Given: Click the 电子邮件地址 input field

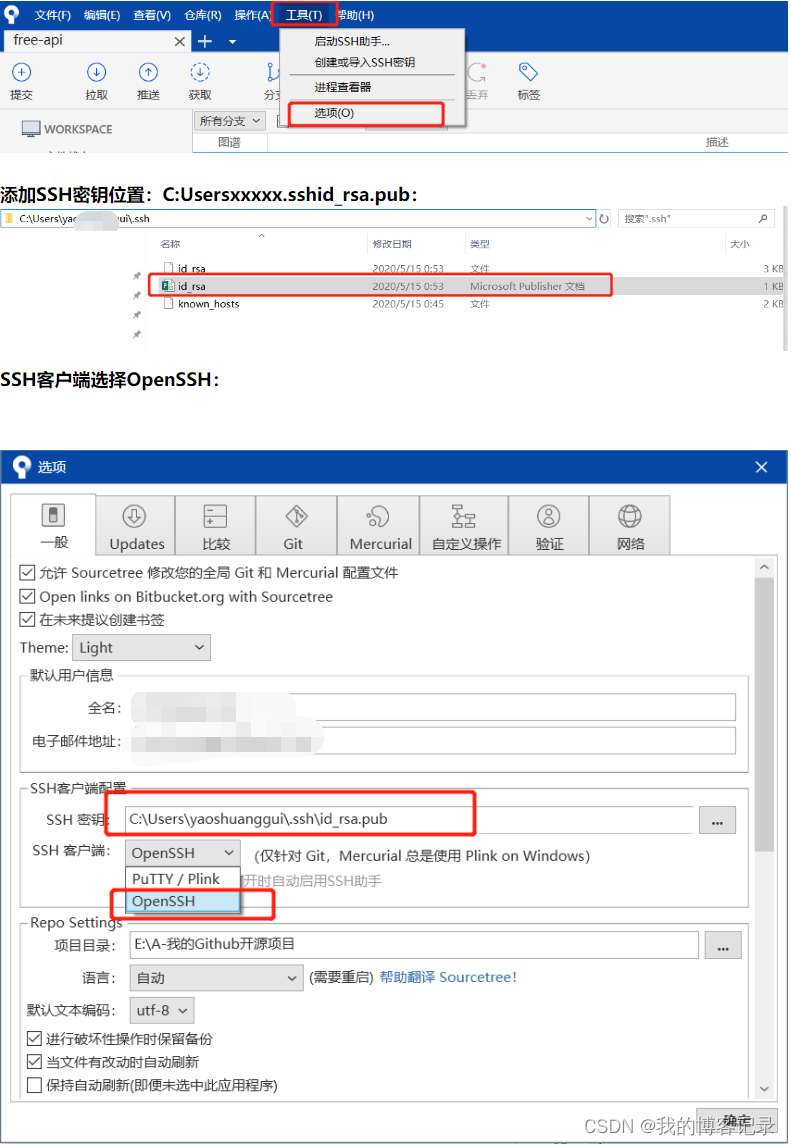Looking at the screenshot, I should [x=433, y=740].
